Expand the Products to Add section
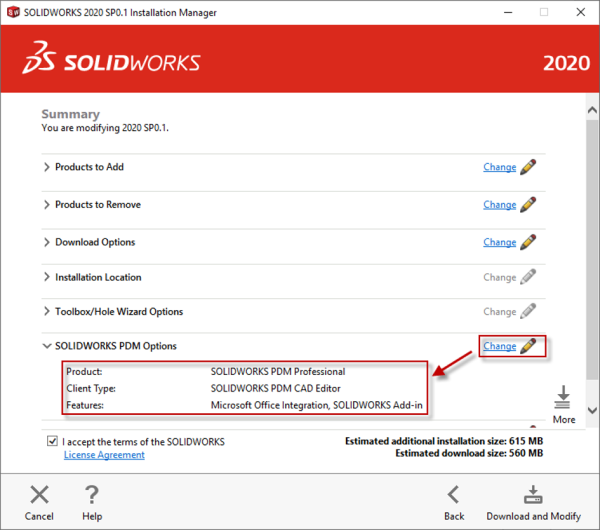The width and height of the screenshot is (600, 530). click(x=47, y=167)
